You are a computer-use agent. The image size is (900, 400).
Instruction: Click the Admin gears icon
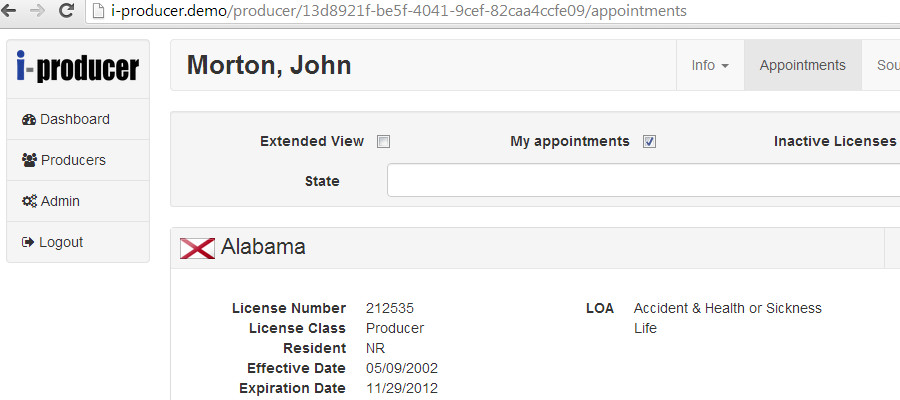click(x=29, y=201)
